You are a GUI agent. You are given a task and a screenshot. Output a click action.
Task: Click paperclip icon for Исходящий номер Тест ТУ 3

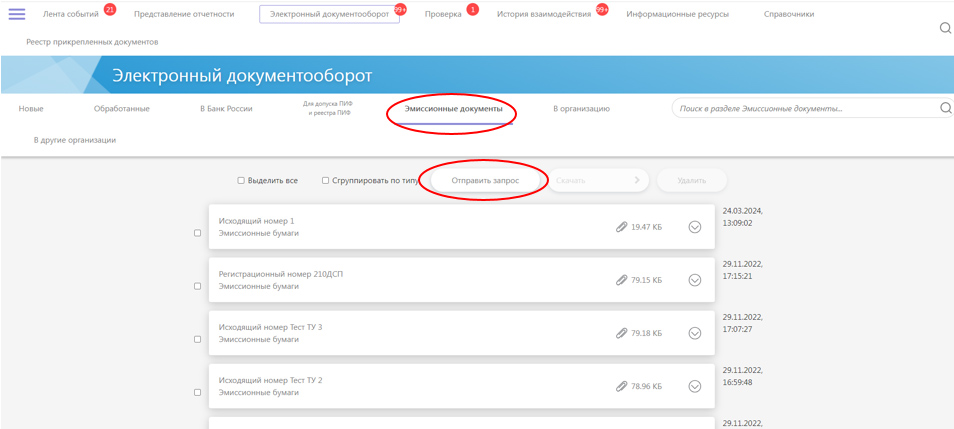click(x=621, y=333)
